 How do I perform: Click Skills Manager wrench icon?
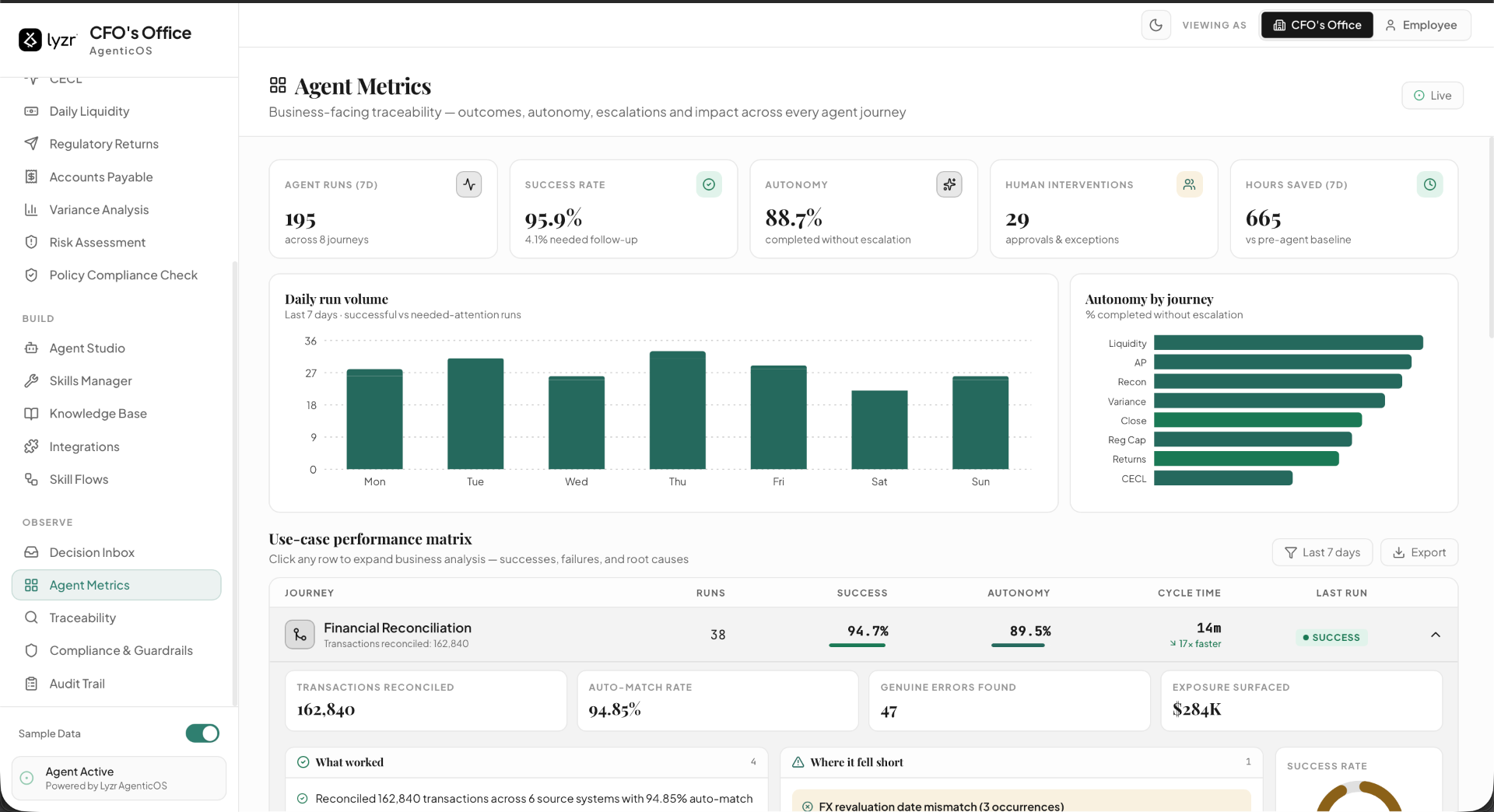31,380
